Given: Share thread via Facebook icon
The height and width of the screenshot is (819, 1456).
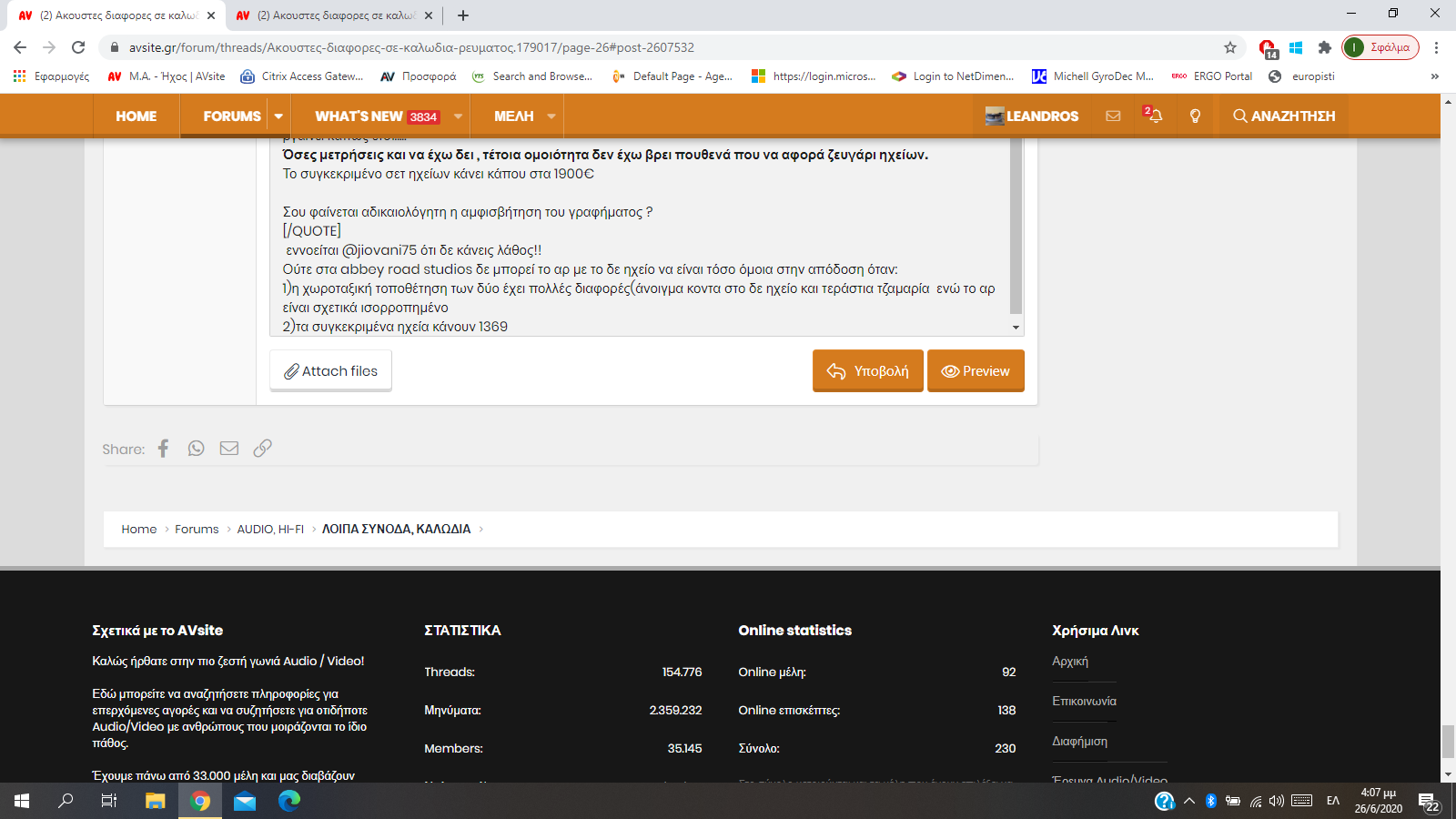Looking at the screenshot, I should point(164,449).
